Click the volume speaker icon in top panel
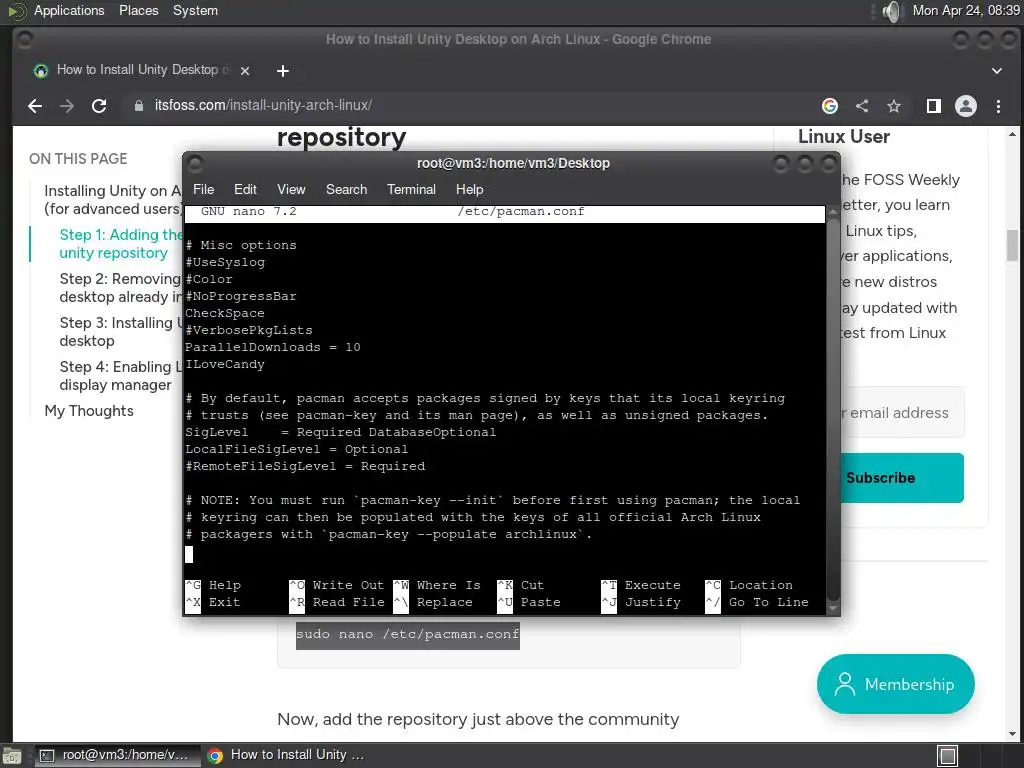The width and height of the screenshot is (1024, 768). tap(891, 11)
